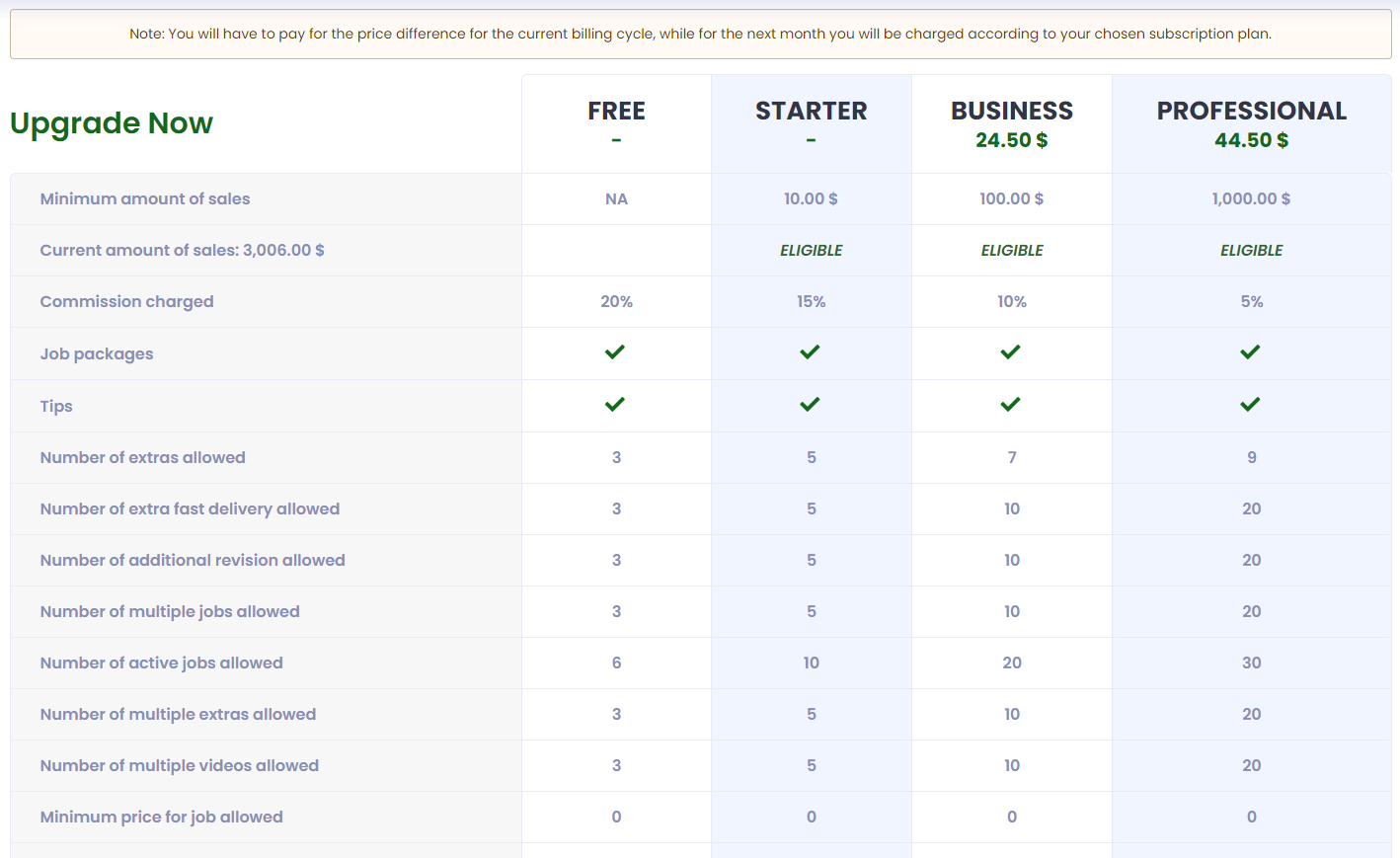Click the 100.00 $ minimum sales for BUSINESS

[1012, 199]
